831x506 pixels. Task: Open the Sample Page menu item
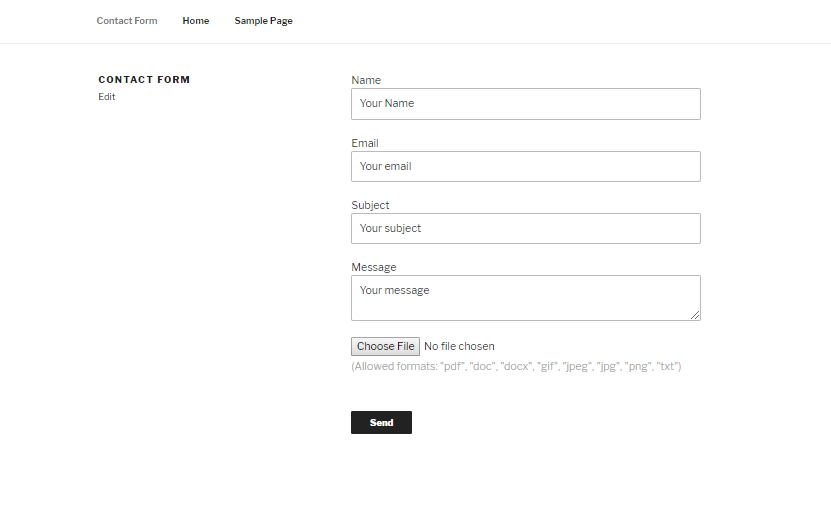coord(263,21)
